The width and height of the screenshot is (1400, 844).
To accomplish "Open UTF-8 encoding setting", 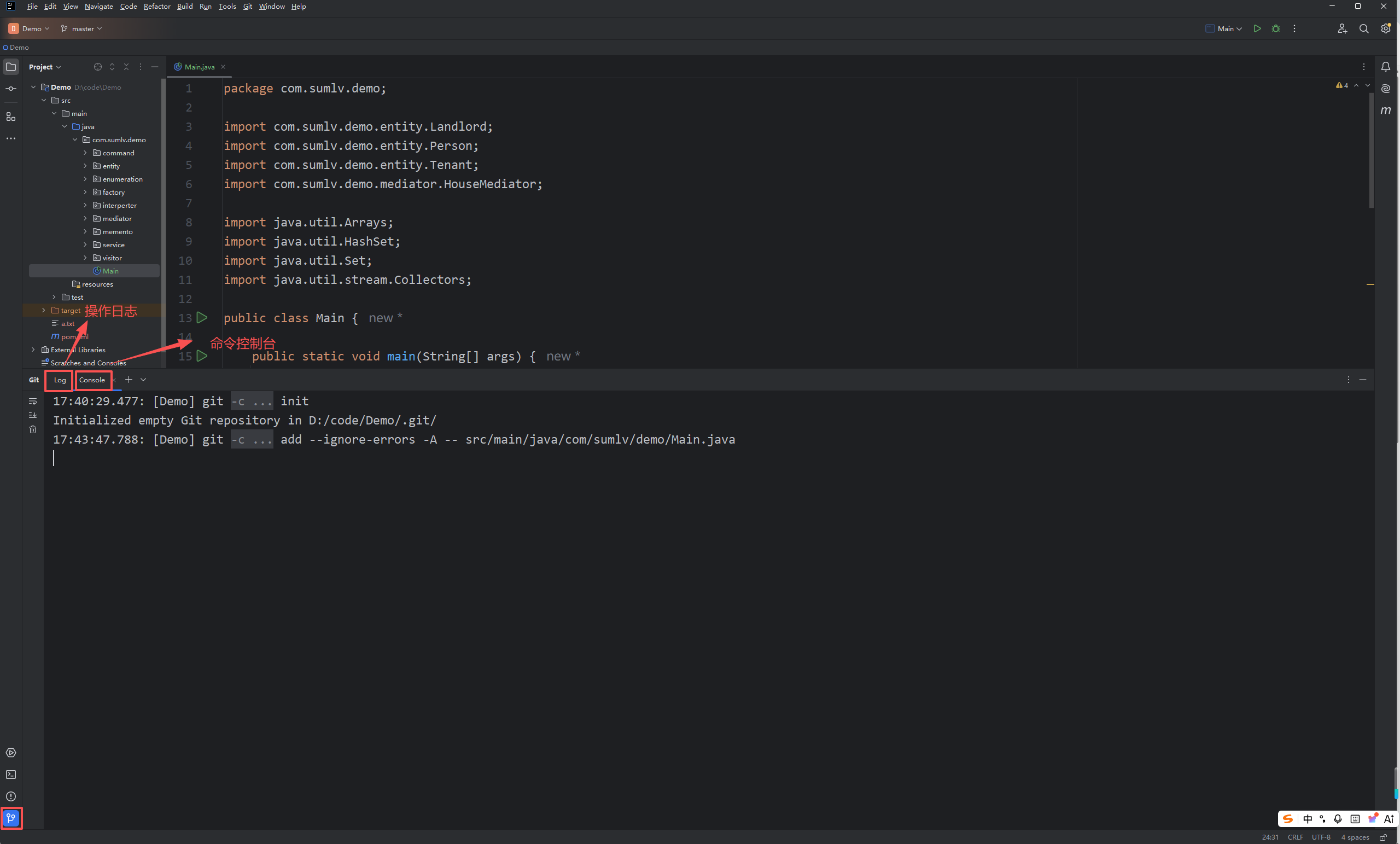I will (x=1321, y=837).
